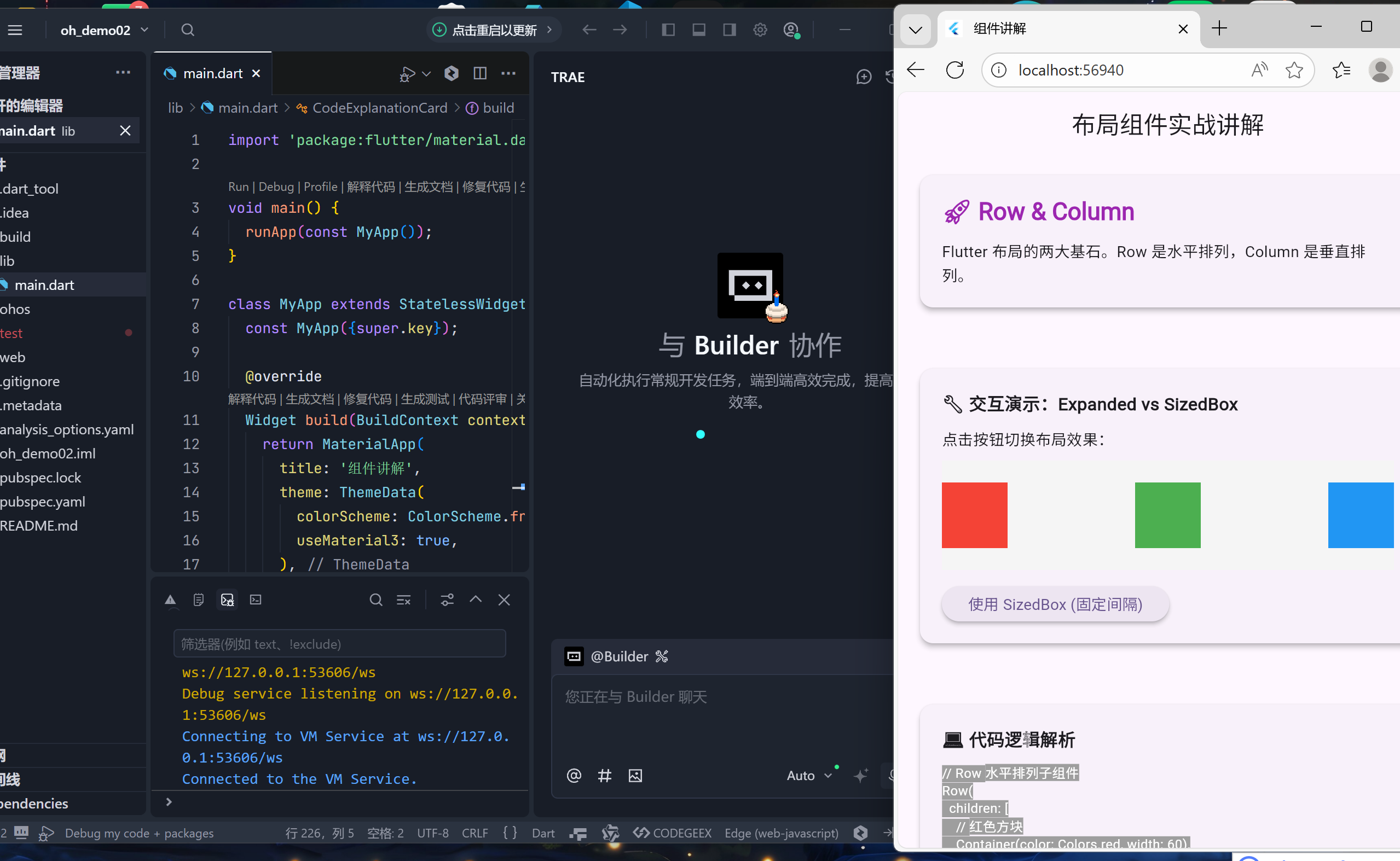Image resolution: width=1400 pixels, height=861 pixels.
Task: Click new chat icon in TRAE panel
Action: 864,77
